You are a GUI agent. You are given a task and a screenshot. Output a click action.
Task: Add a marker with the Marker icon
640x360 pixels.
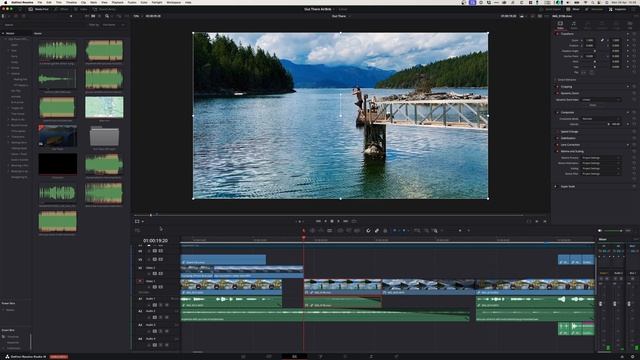point(404,231)
